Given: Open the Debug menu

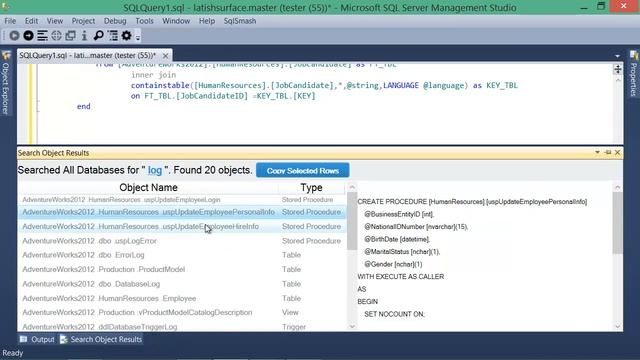Looking at the screenshot, I should (x=115, y=21).
